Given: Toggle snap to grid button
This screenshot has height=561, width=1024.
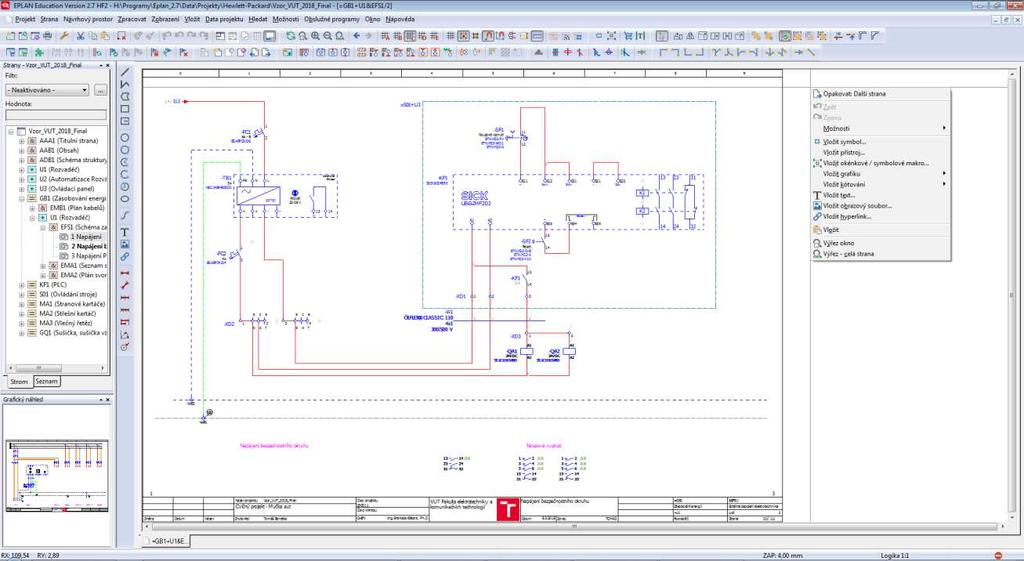Looking at the screenshot, I should point(463,36).
